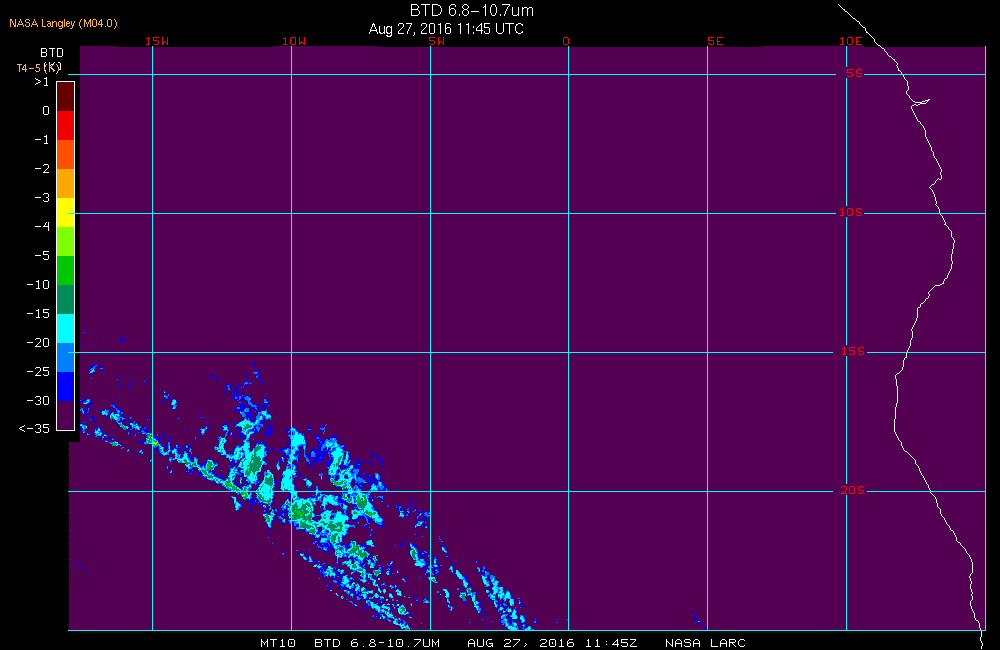Click the <-35 legend value
Screen dimensions: 1000x650
34,429
